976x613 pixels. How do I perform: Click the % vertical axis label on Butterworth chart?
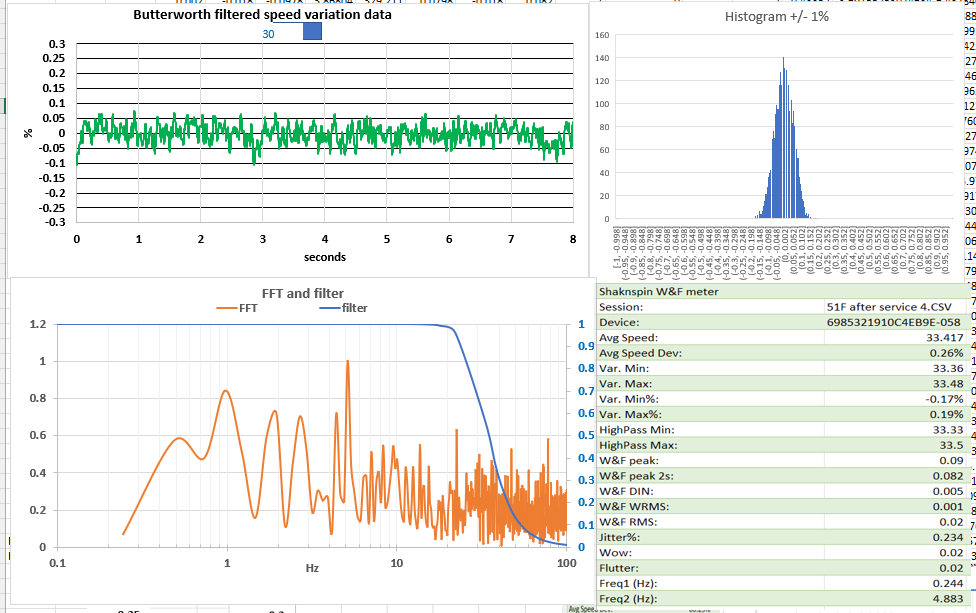point(27,133)
